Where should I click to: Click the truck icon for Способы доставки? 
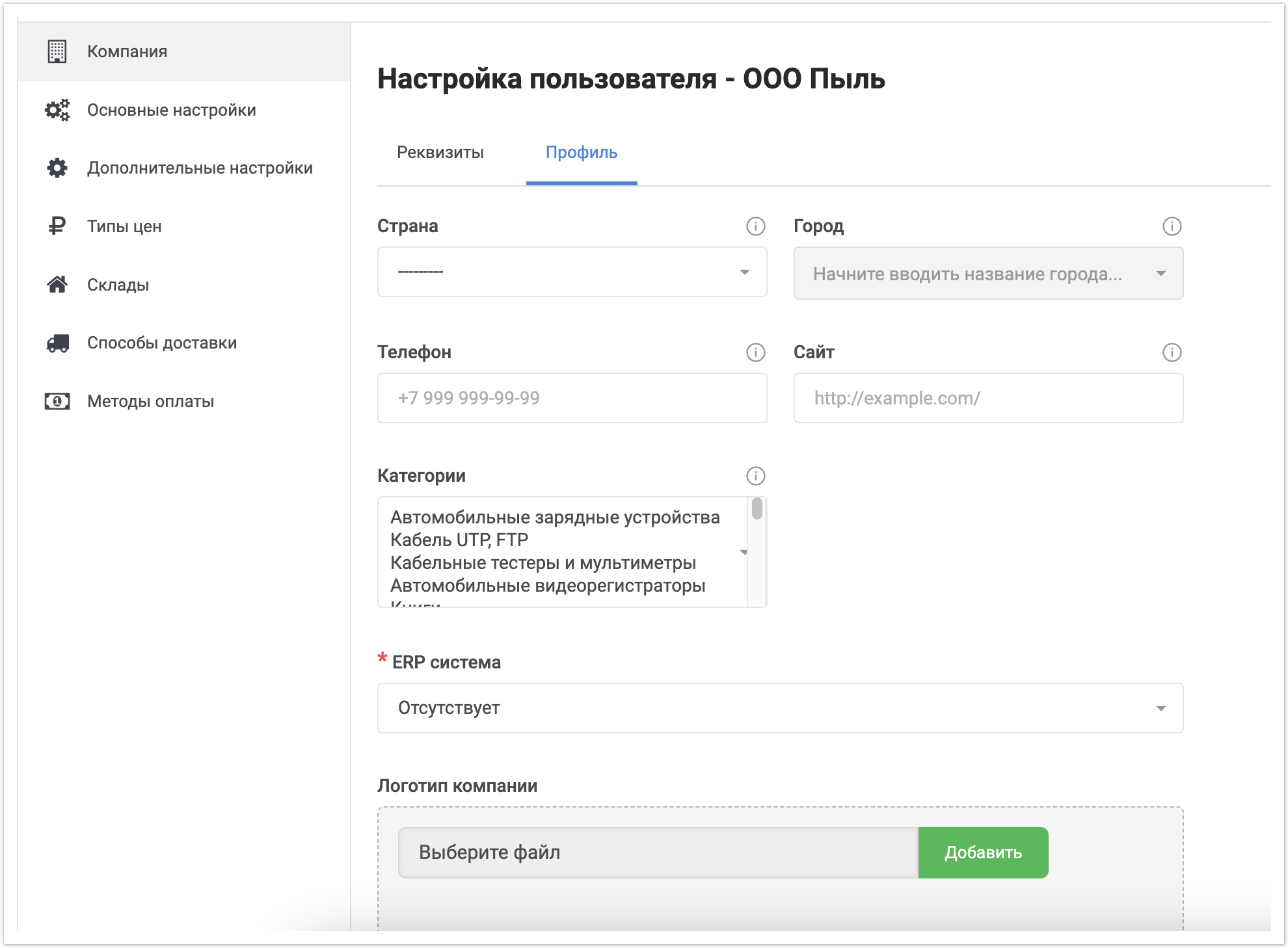coord(57,343)
